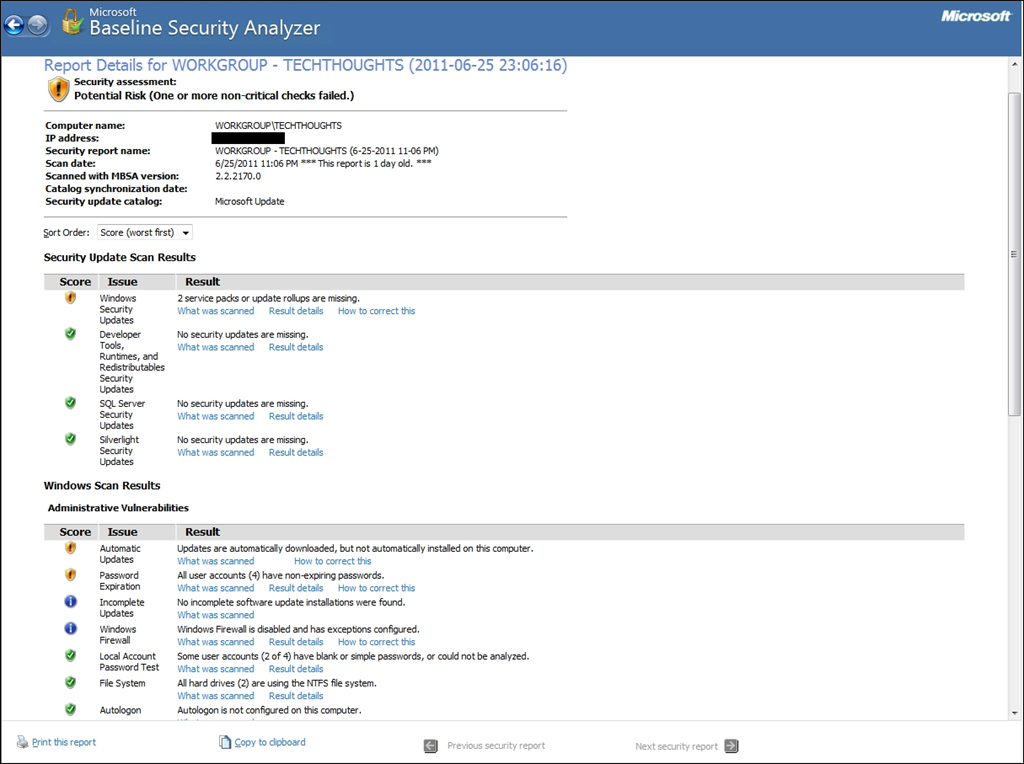Open How to correct this for Automatic Updates
The width and height of the screenshot is (1024, 764).
332,561
